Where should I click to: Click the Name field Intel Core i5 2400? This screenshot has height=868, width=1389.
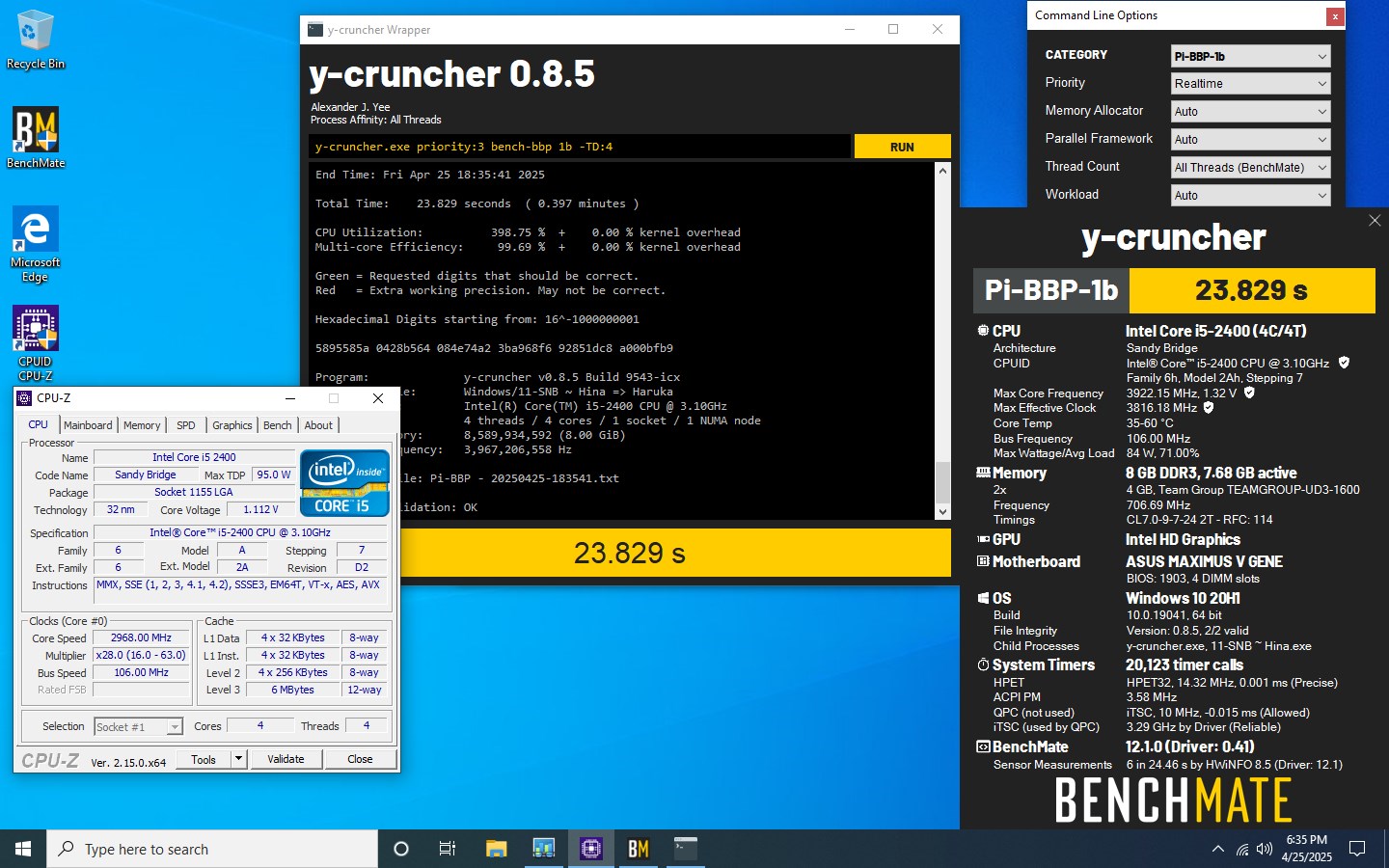(x=194, y=457)
